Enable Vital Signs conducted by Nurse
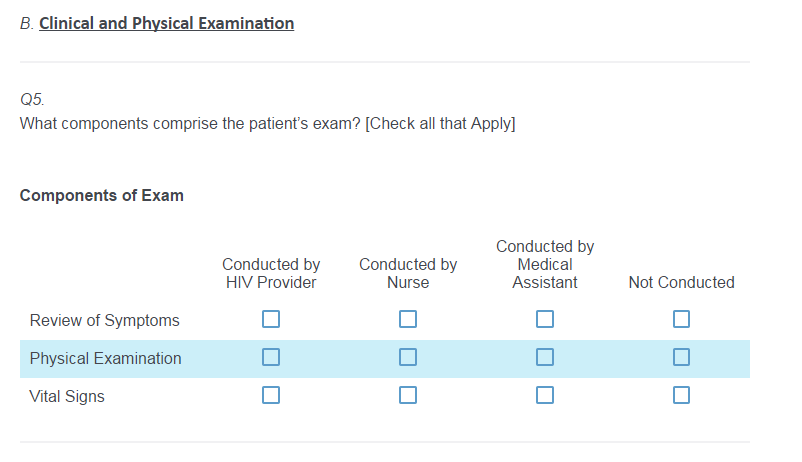Viewport: 802px width, 462px height. tap(408, 396)
